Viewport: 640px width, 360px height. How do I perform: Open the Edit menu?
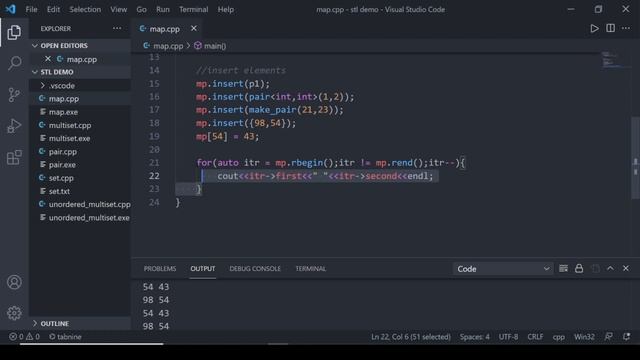(53, 9)
